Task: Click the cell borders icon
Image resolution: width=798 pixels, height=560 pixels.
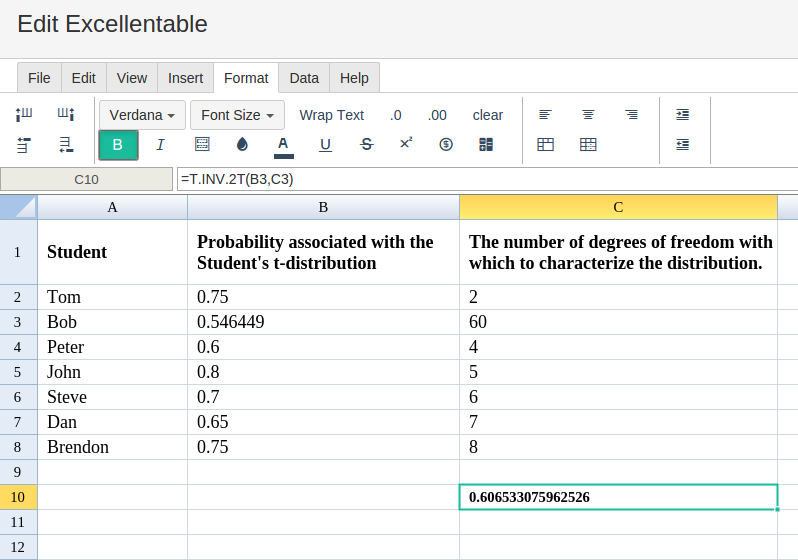Action: 202,145
